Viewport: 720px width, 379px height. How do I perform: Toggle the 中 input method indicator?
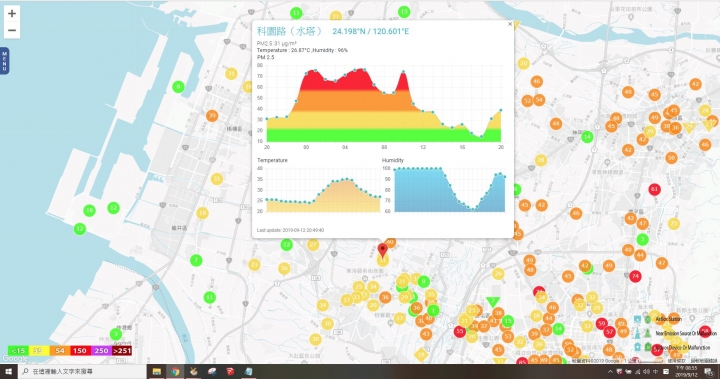pos(655,372)
